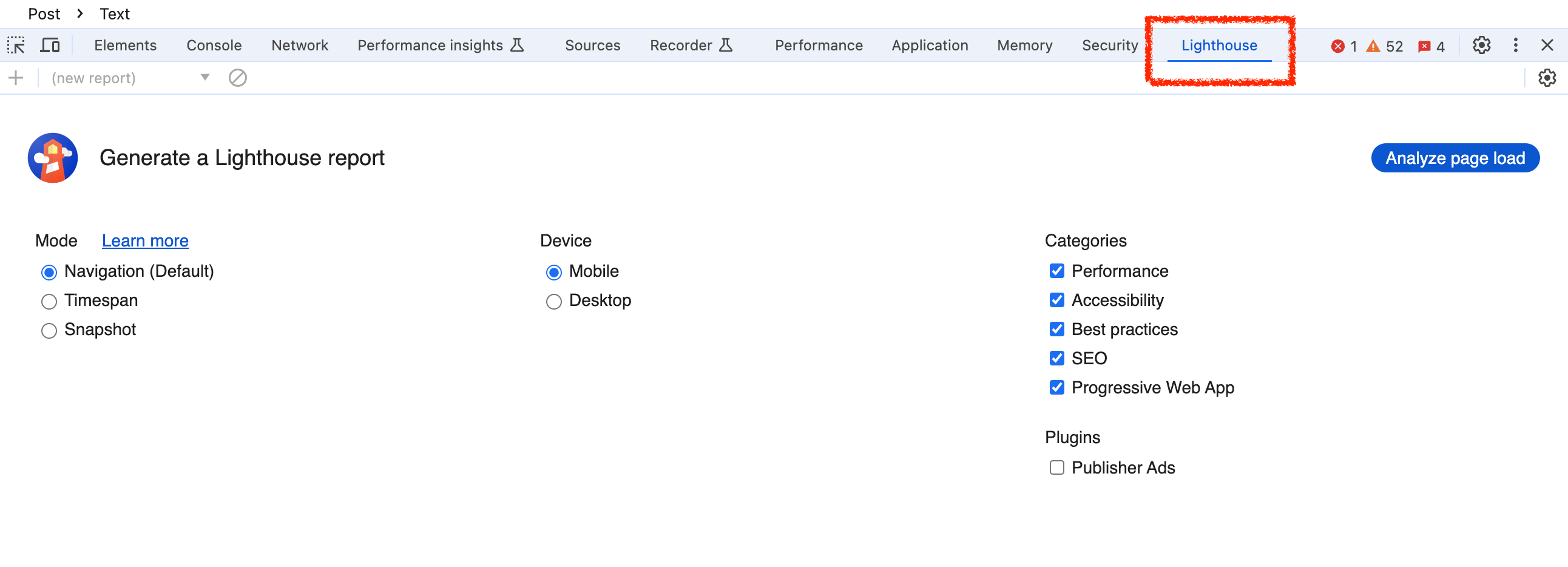1568x567 pixels.
Task: Select the Lighthouse tab
Action: [1219, 46]
